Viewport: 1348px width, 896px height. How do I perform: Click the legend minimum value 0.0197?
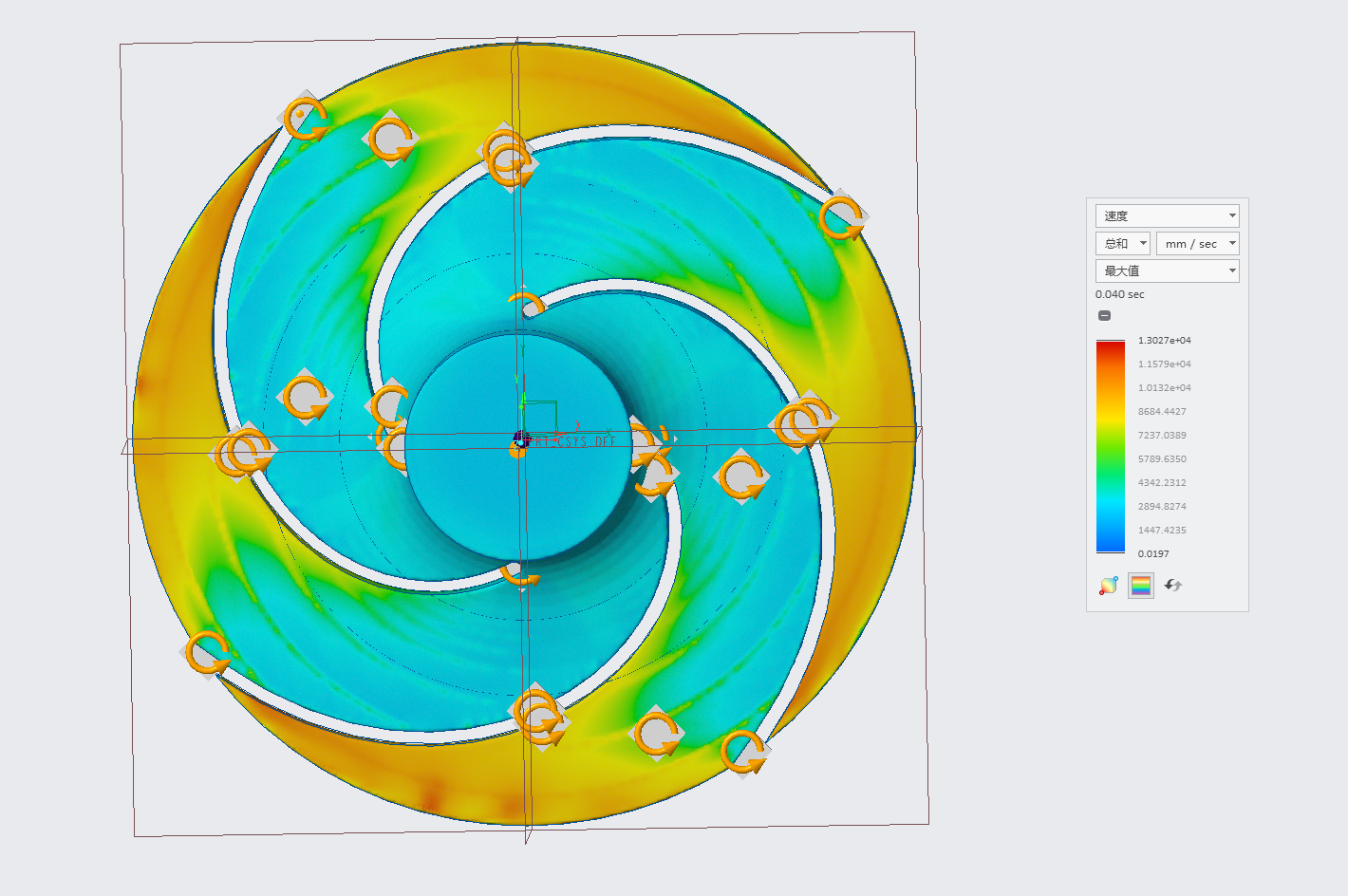(x=1153, y=554)
